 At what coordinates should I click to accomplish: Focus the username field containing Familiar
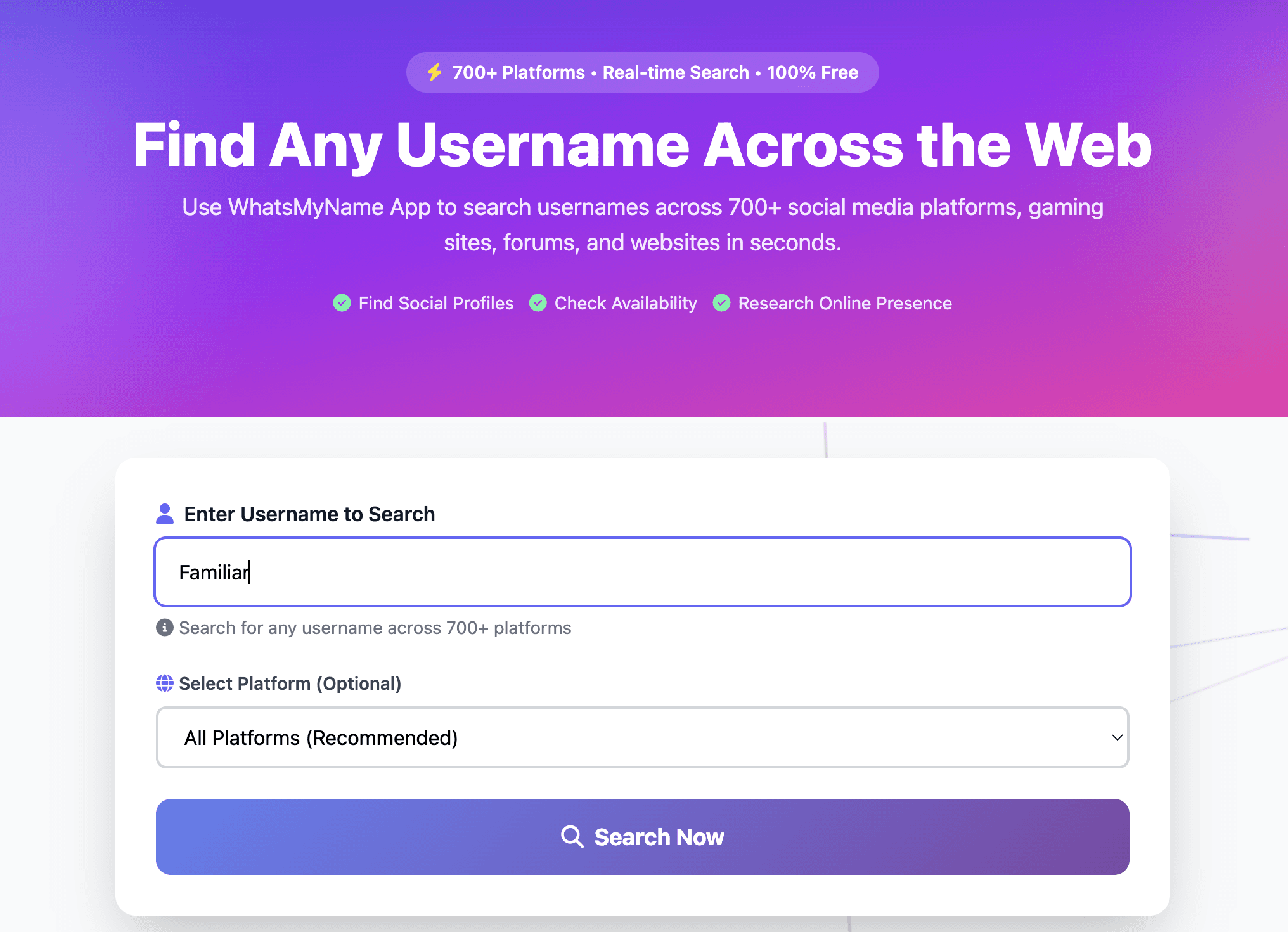[643, 572]
